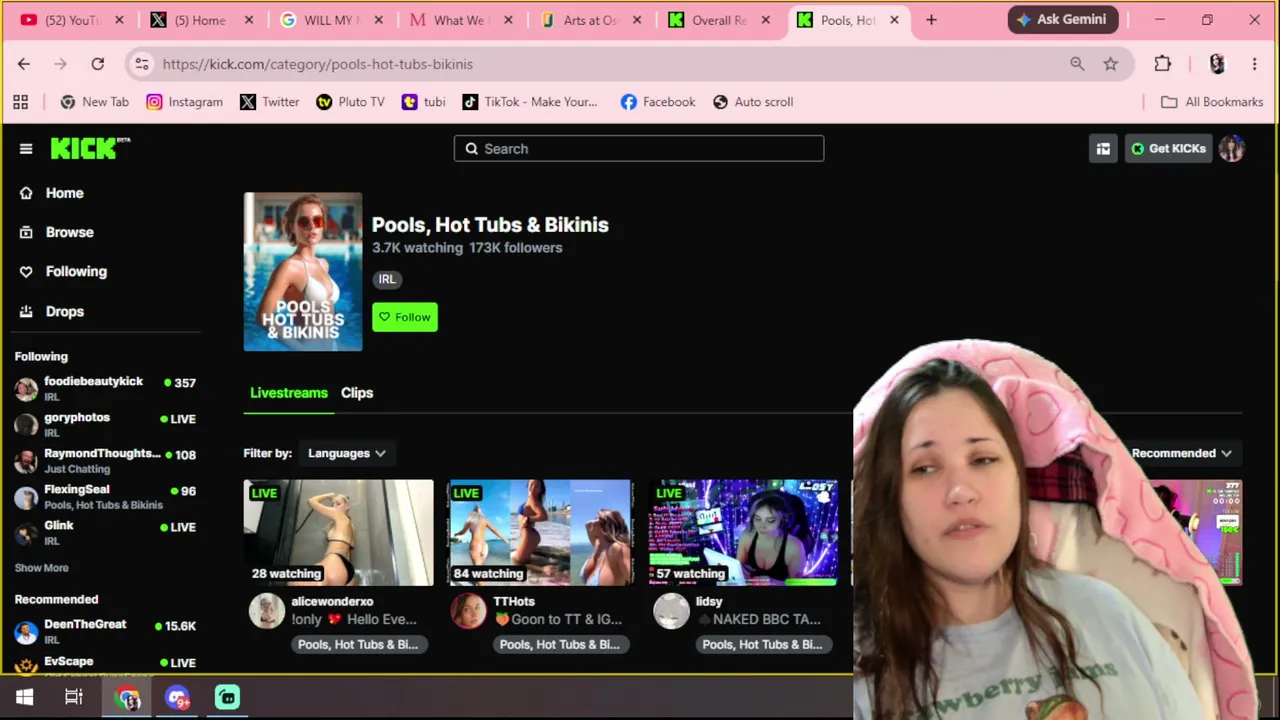Open Browse in the sidebar
This screenshot has height=720, width=1280.
coord(69,232)
